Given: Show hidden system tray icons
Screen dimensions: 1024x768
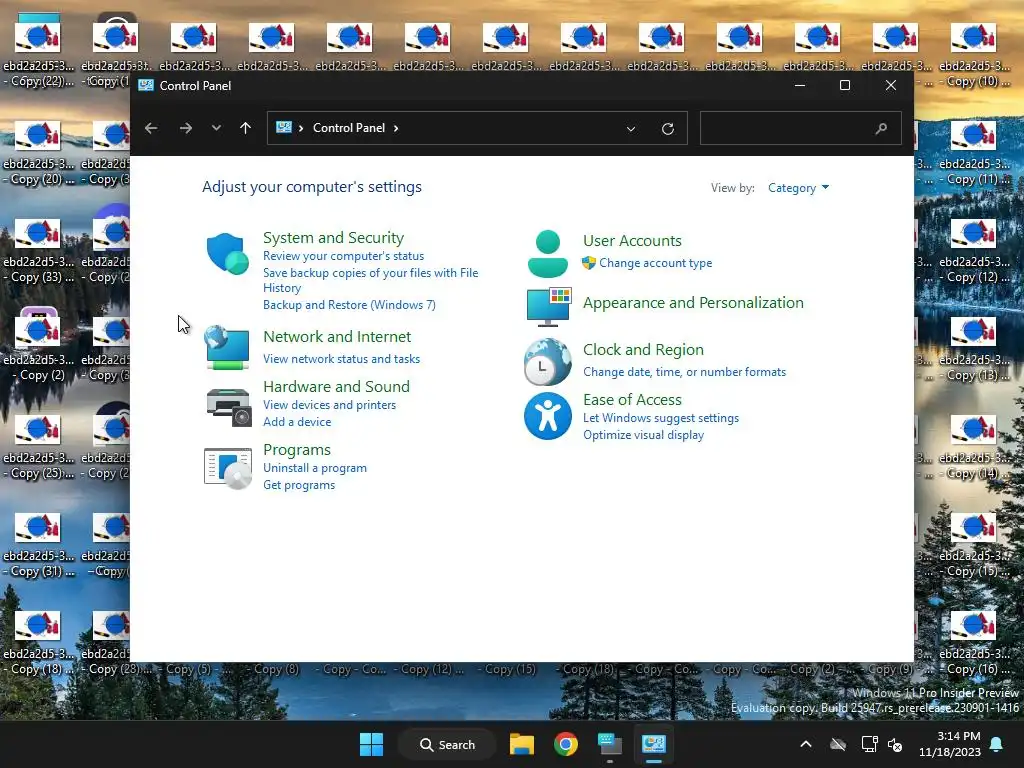Looking at the screenshot, I should tap(806, 744).
